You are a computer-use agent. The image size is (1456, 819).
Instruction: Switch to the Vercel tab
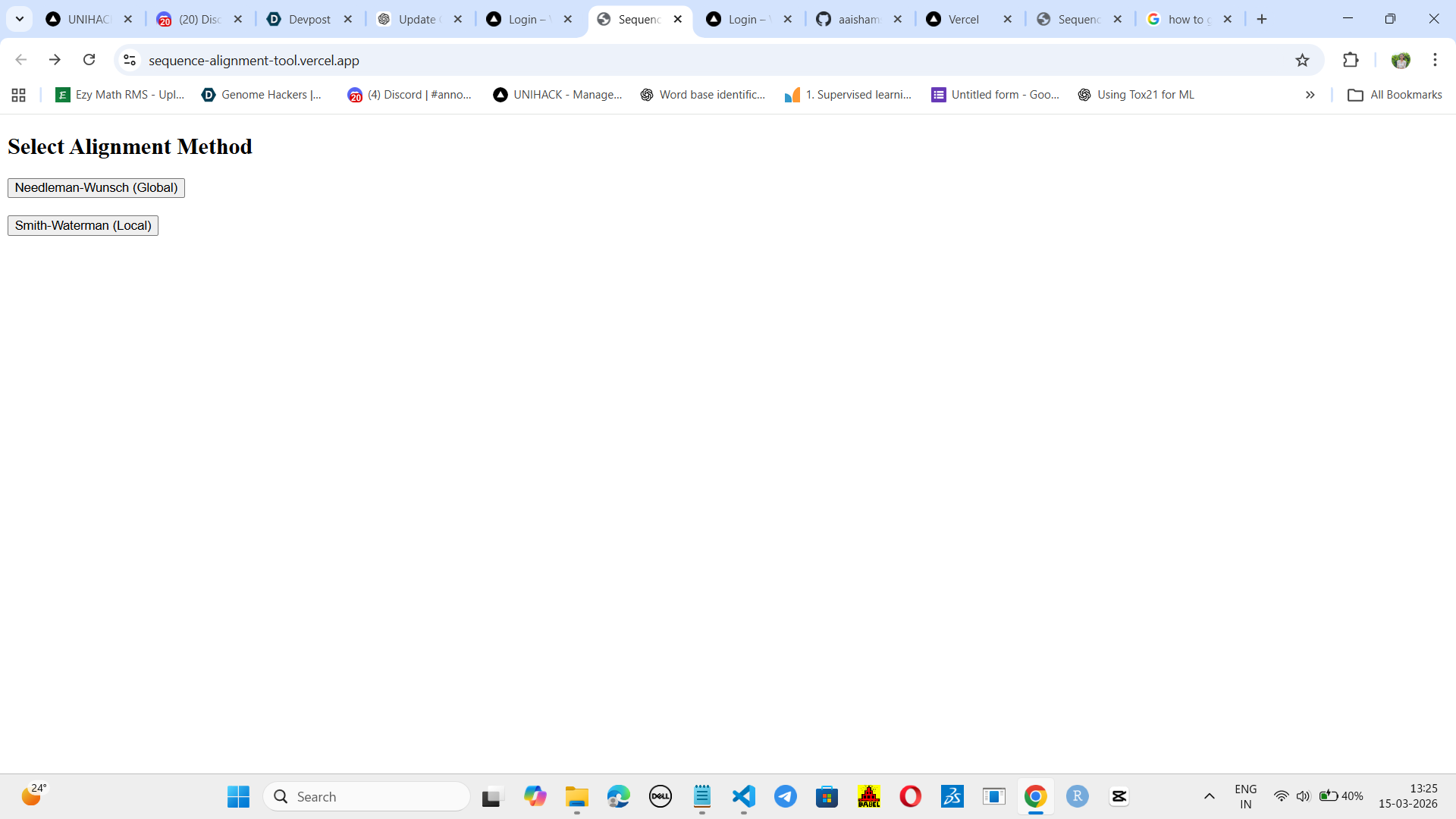[963, 20]
